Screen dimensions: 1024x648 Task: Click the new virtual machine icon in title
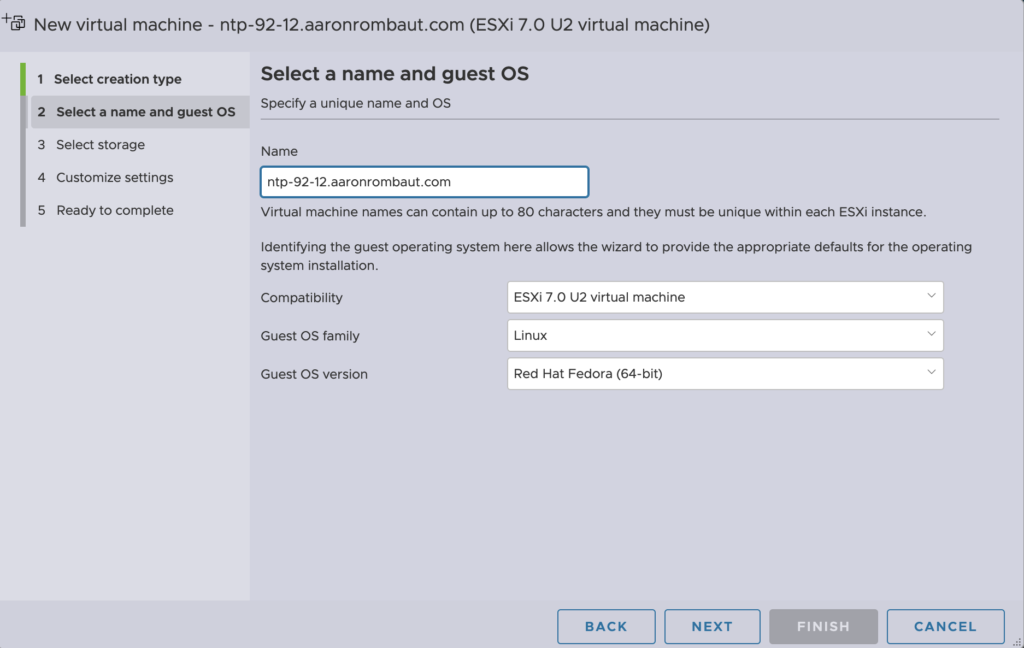pyautogui.click(x=16, y=23)
